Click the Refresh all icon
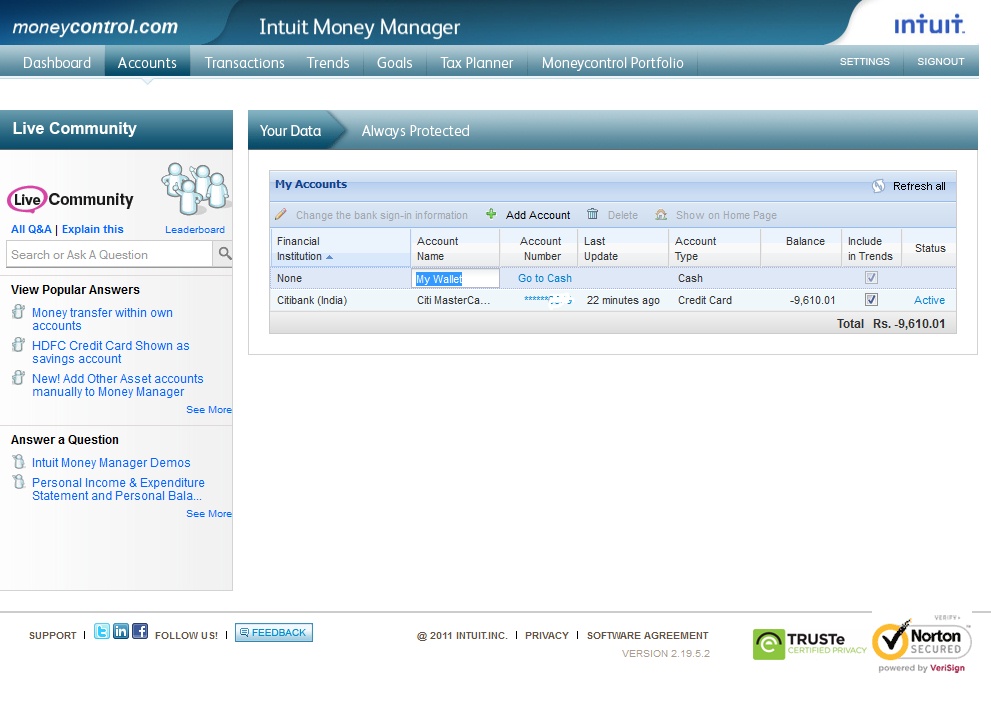This screenshot has width=991, height=713. tap(879, 186)
